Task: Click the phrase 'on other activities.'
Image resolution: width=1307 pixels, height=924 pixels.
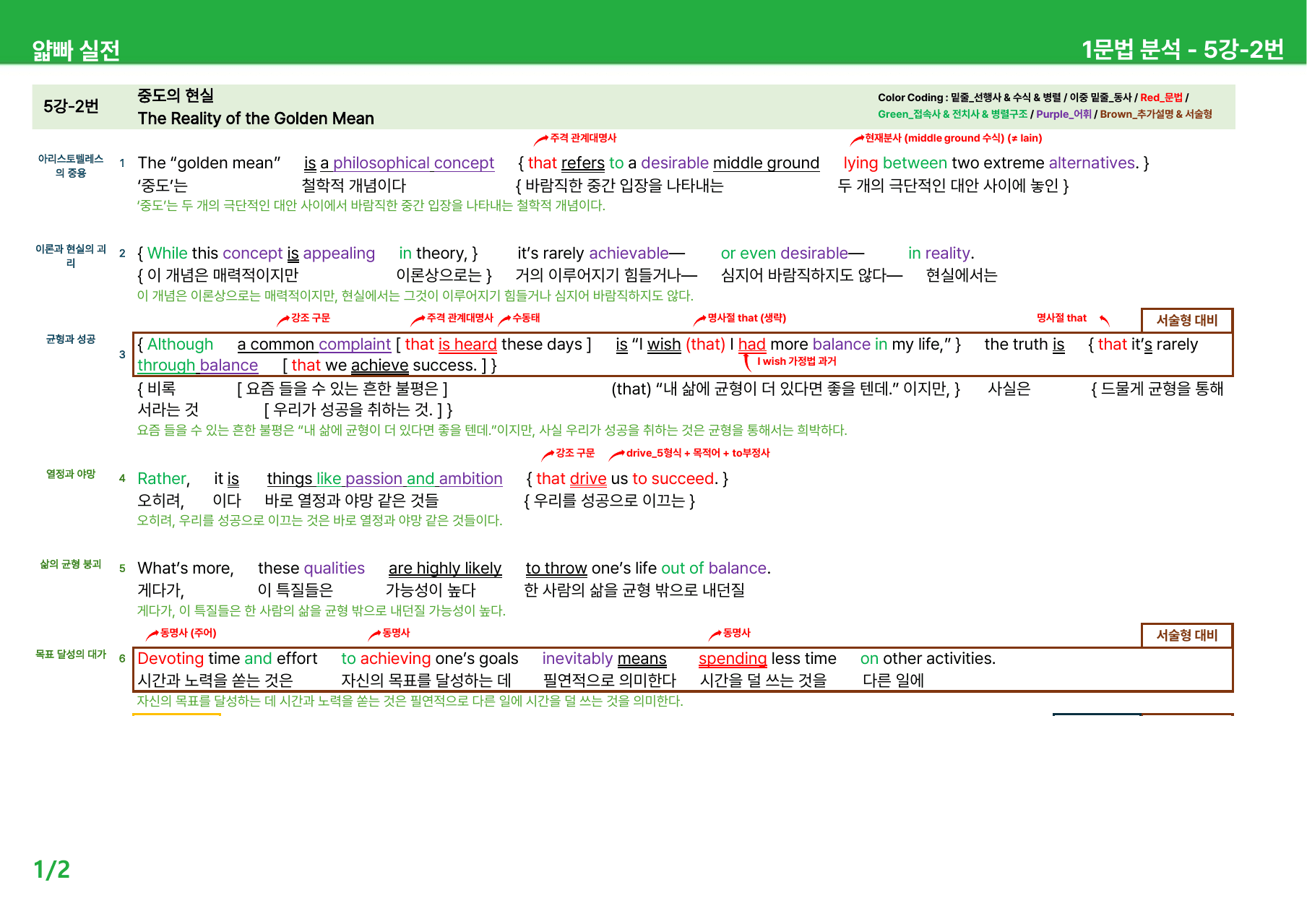Action: click(x=928, y=659)
